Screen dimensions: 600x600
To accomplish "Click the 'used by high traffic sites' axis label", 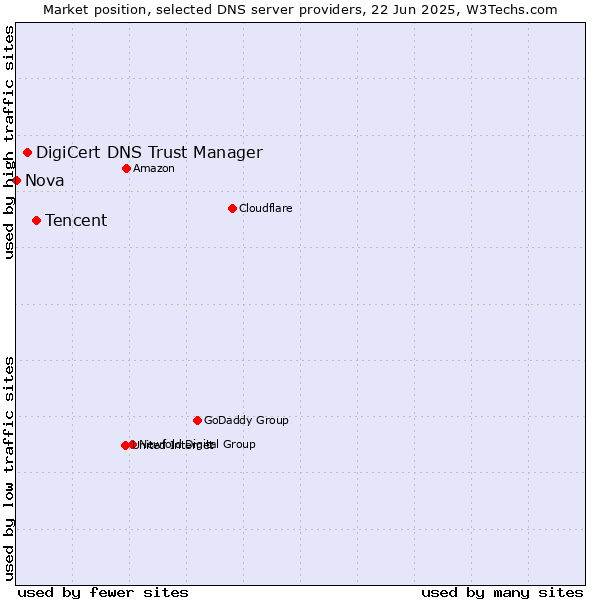I will (8, 142).
